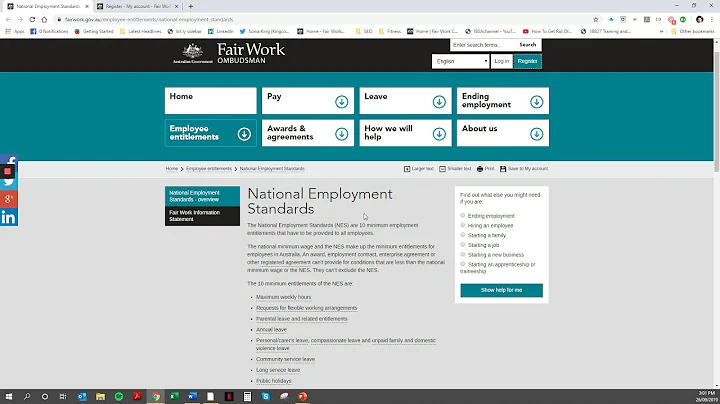The image size is (720, 404).
Task: Select Starting a job radio option
Action: click(x=463, y=244)
